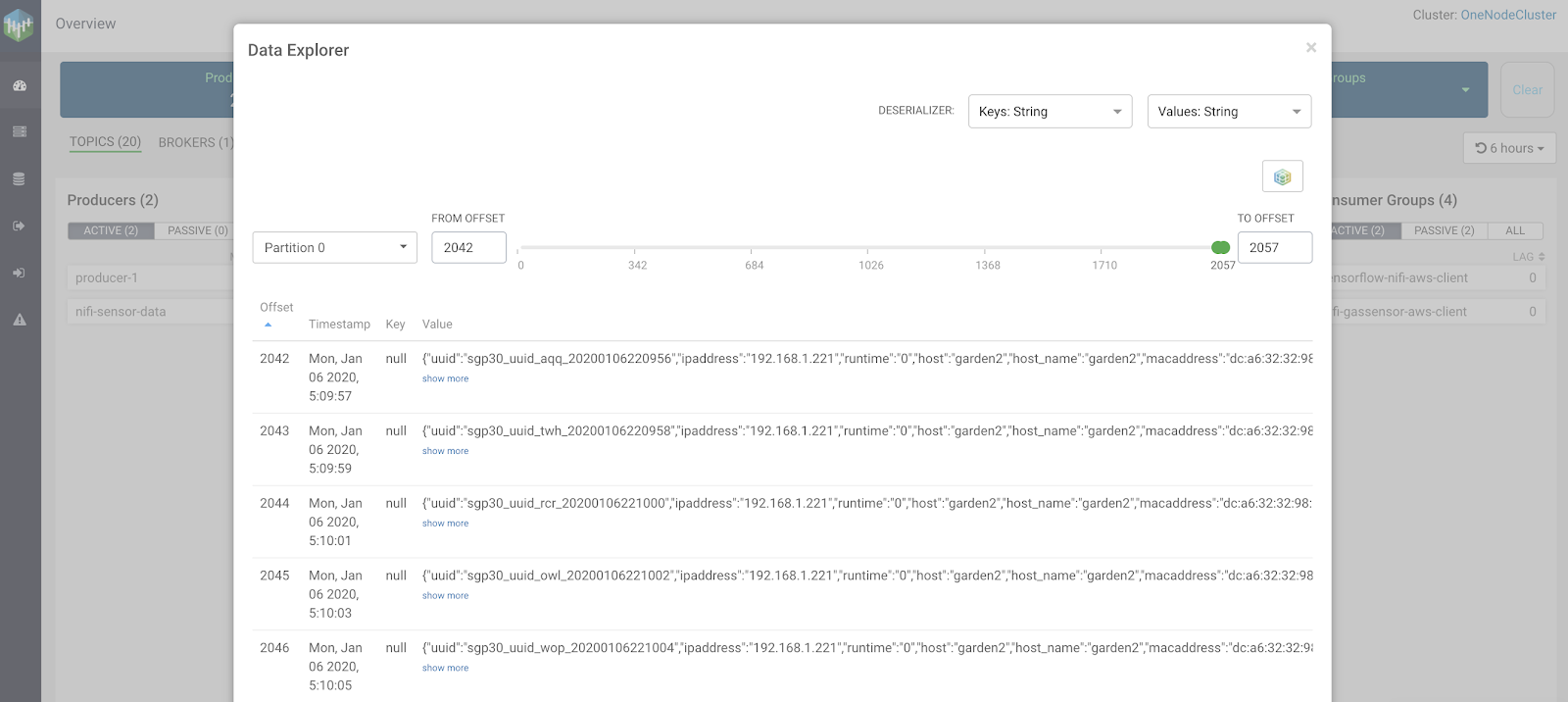Open the Consumer Groups sidebar icon
The height and width of the screenshot is (702, 1568).
tap(20, 273)
